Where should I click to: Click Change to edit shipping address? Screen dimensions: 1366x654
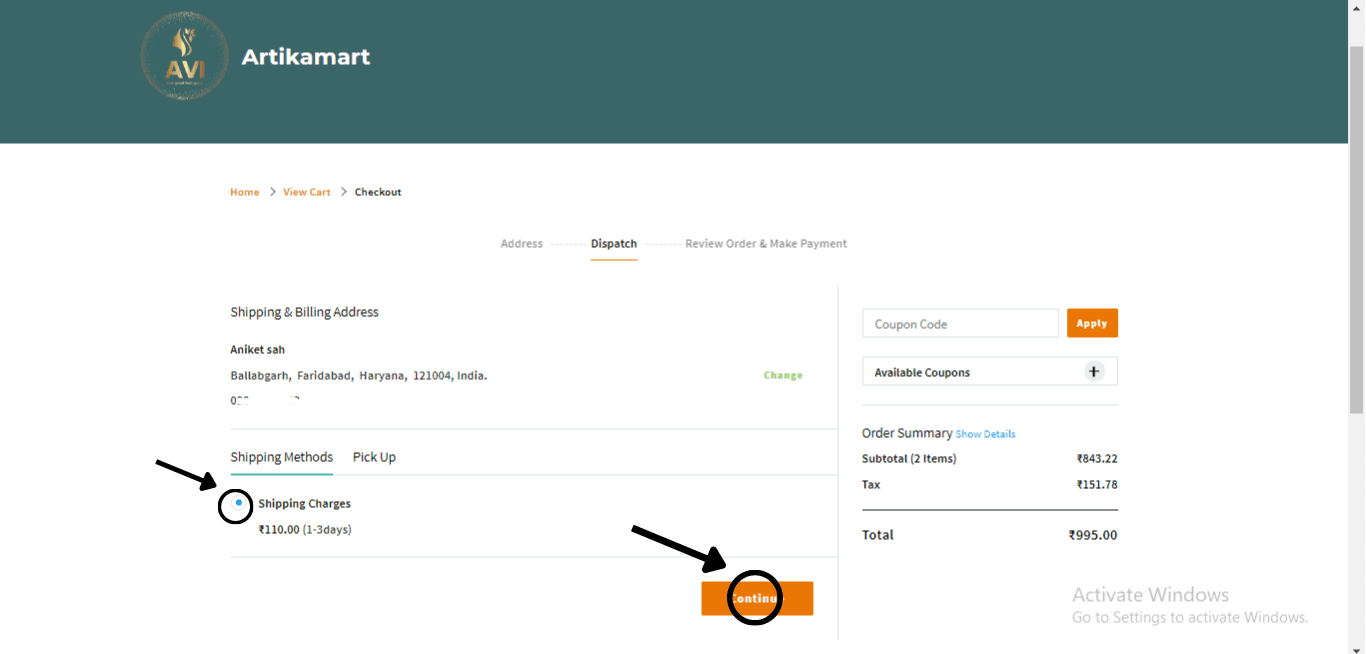(x=783, y=375)
